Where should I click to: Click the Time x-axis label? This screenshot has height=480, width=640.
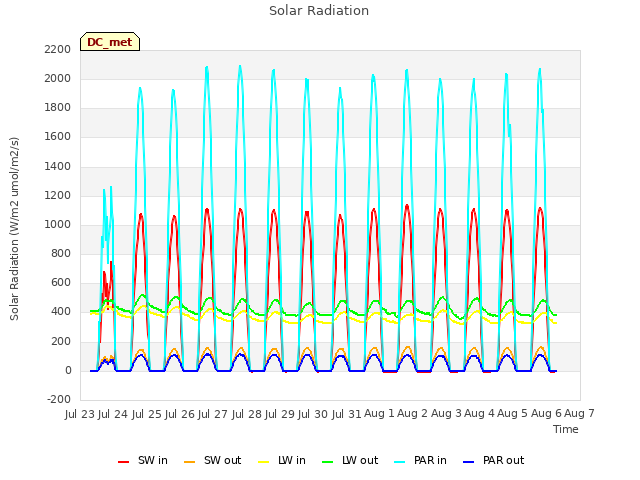(565, 429)
